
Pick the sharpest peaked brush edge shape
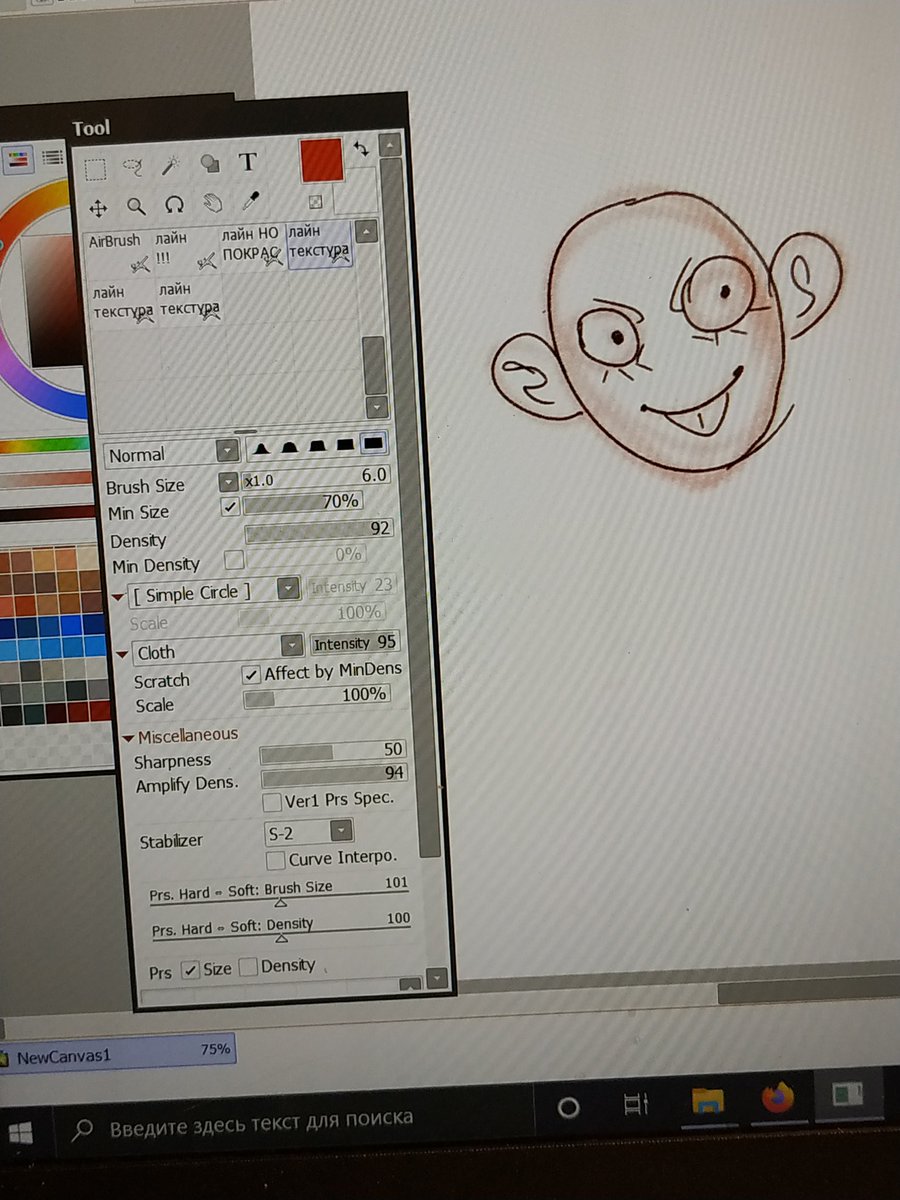pos(261,447)
